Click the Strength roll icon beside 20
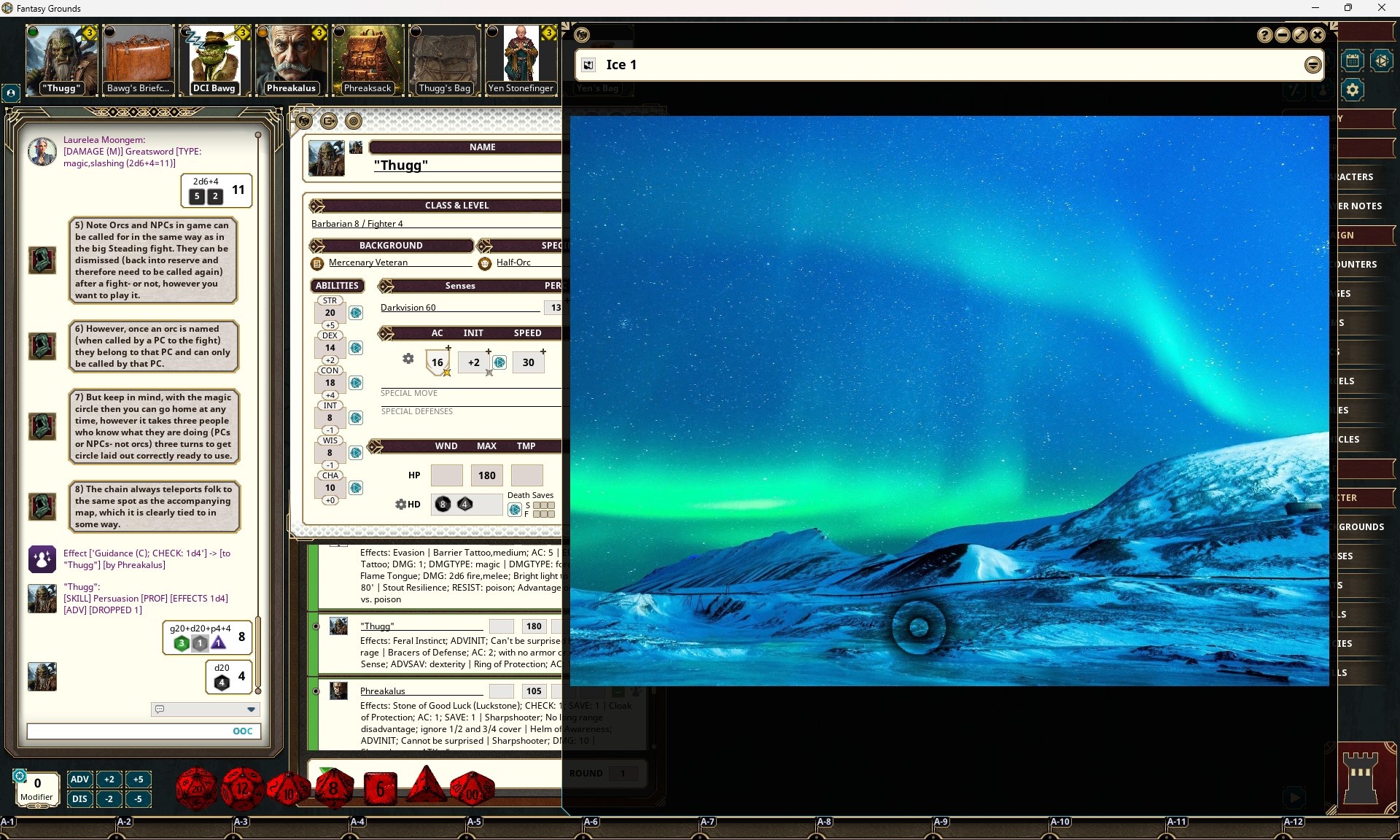Screen dimensions: 1400x840 click(x=356, y=313)
